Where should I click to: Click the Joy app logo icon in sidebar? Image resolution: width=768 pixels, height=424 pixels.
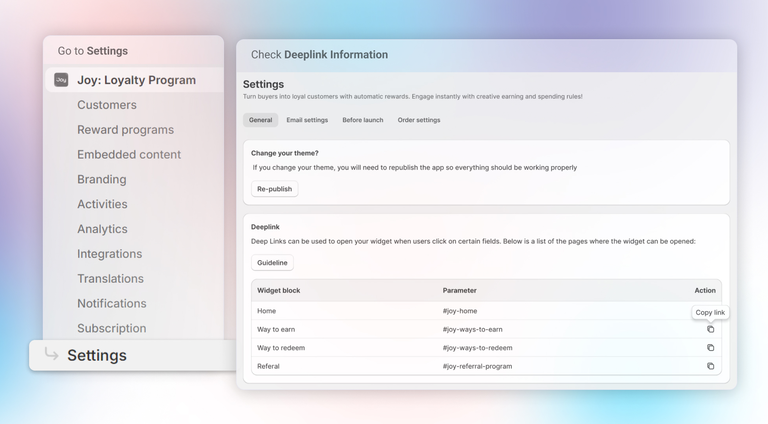(x=61, y=80)
